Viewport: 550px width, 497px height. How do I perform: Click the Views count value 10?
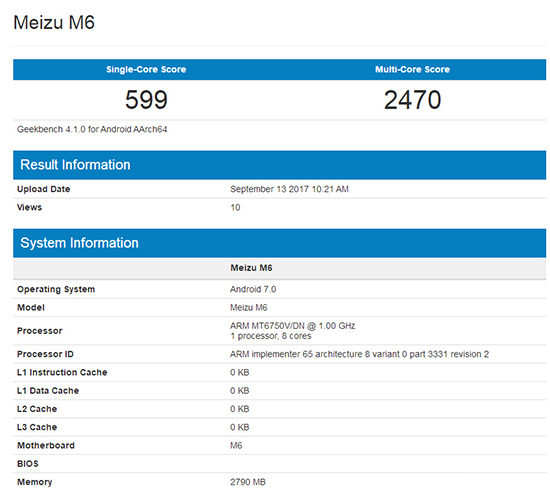(x=235, y=207)
